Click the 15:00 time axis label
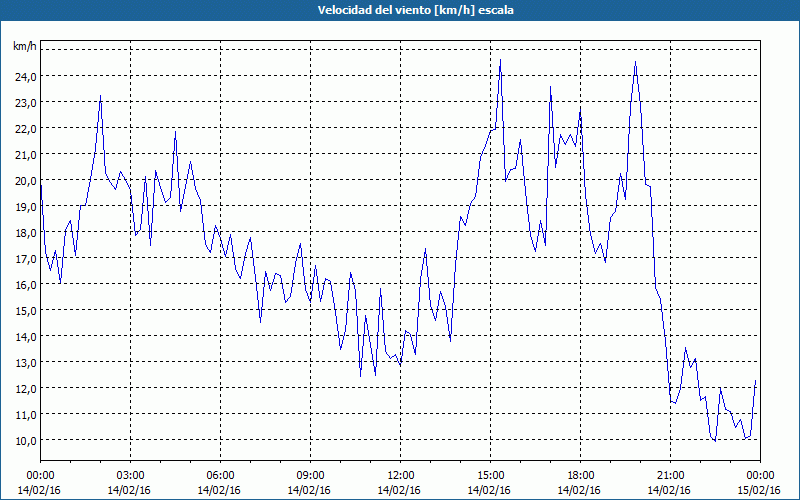Viewport: 800px width, 500px height. 490,476
